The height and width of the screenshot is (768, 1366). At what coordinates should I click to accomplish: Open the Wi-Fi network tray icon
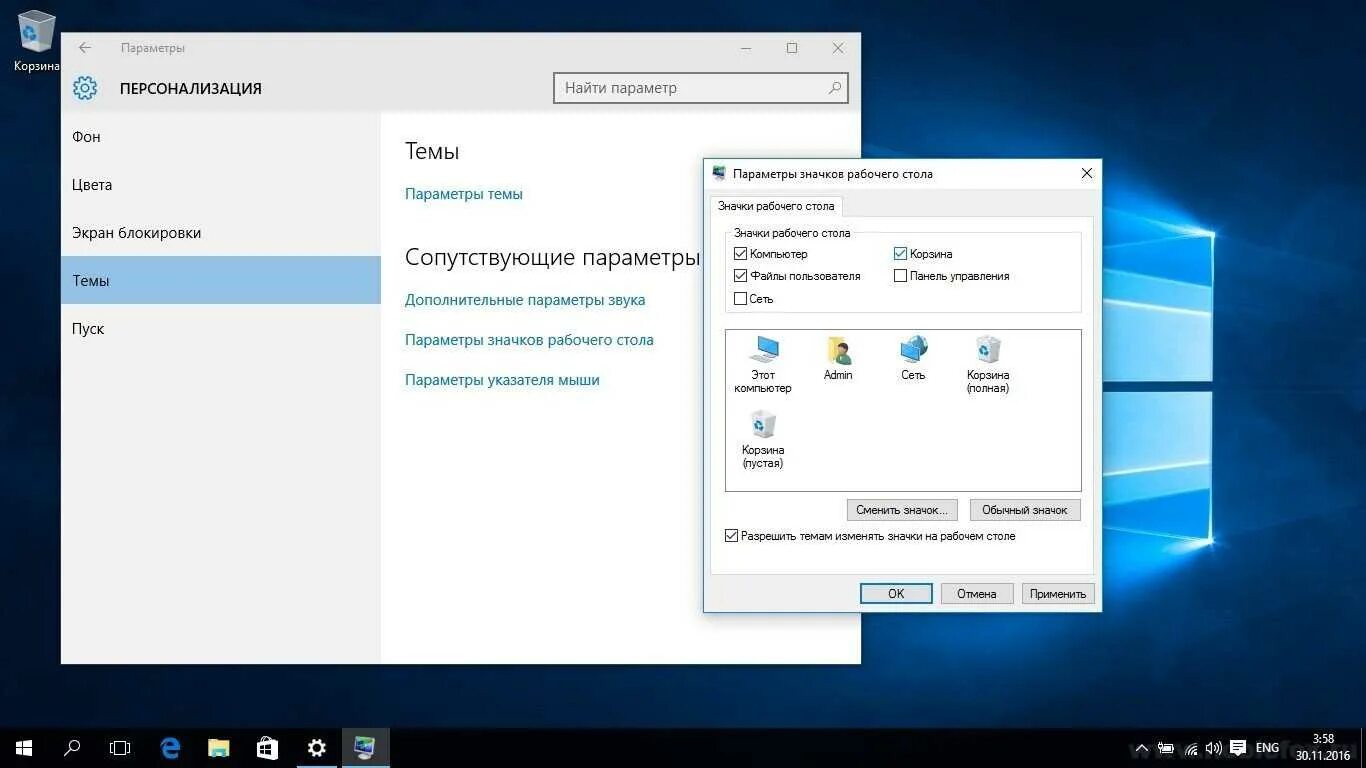point(1190,748)
